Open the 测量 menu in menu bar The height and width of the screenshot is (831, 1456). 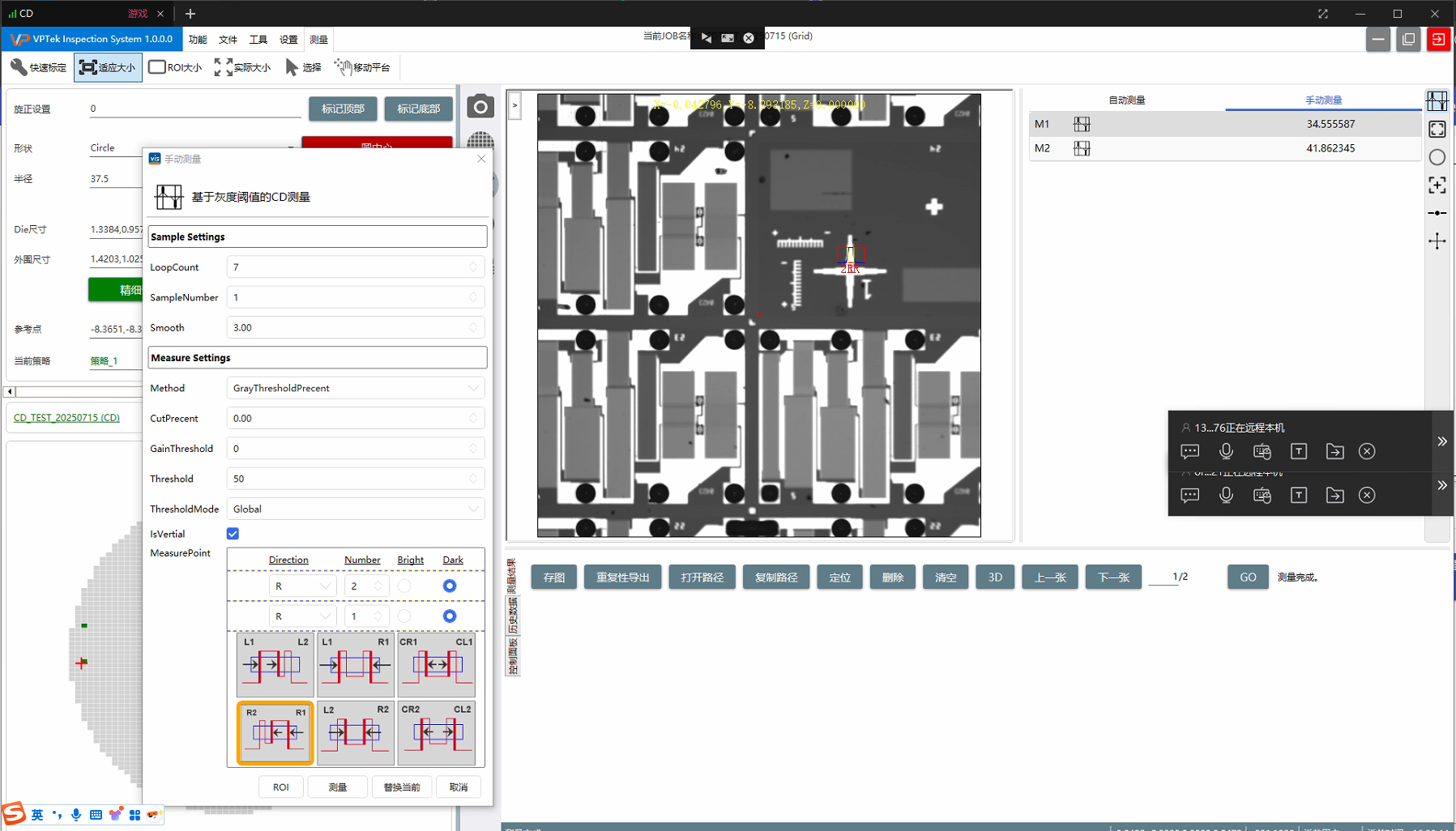[318, 40]
